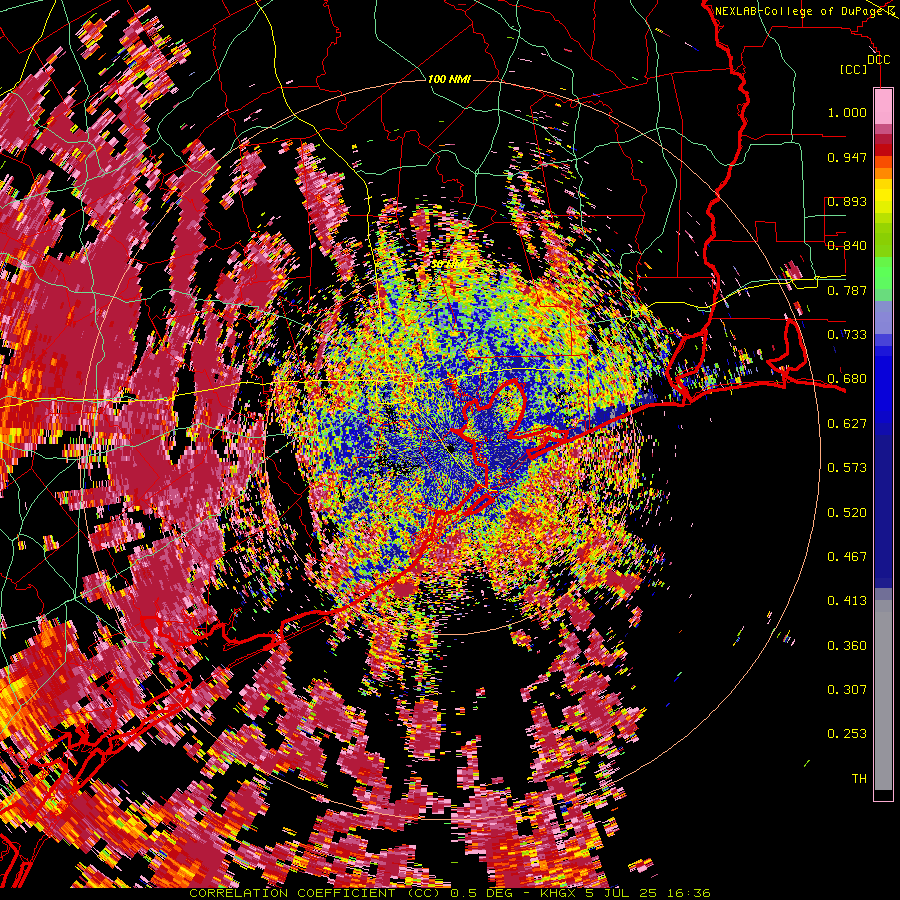Click the 0.520 scale value
The height and width of the screenshot is (900, 900).
(847, 513)
